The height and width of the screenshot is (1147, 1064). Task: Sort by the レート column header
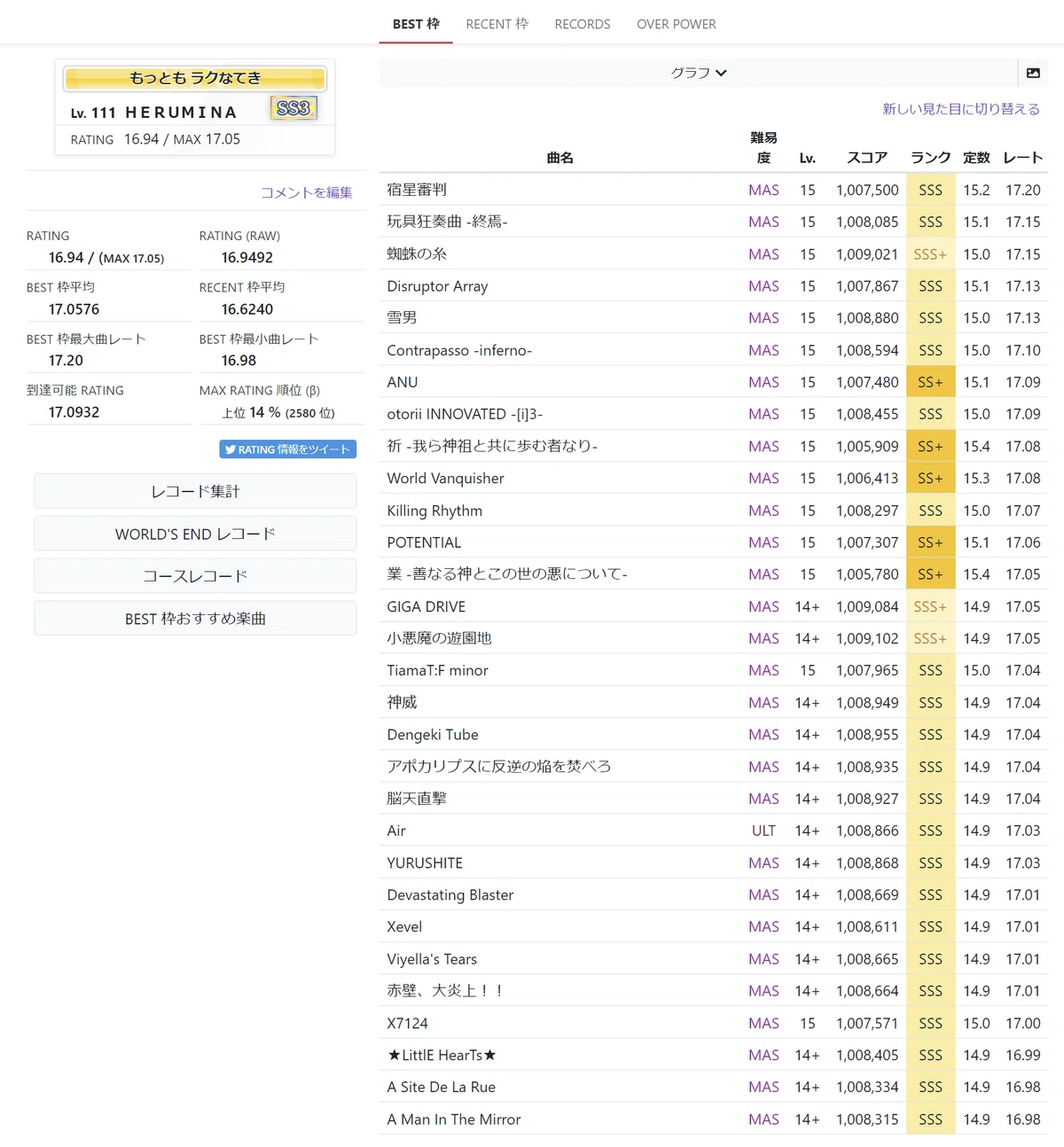pos(1023,158)
